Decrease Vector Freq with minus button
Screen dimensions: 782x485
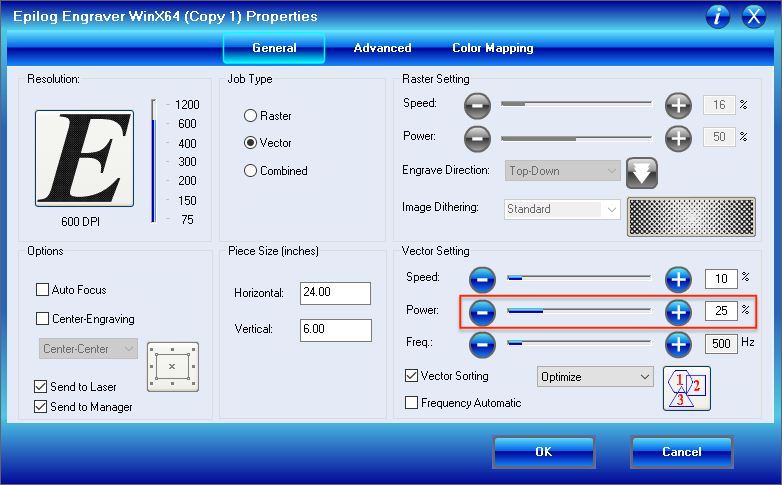coord(482,344)
